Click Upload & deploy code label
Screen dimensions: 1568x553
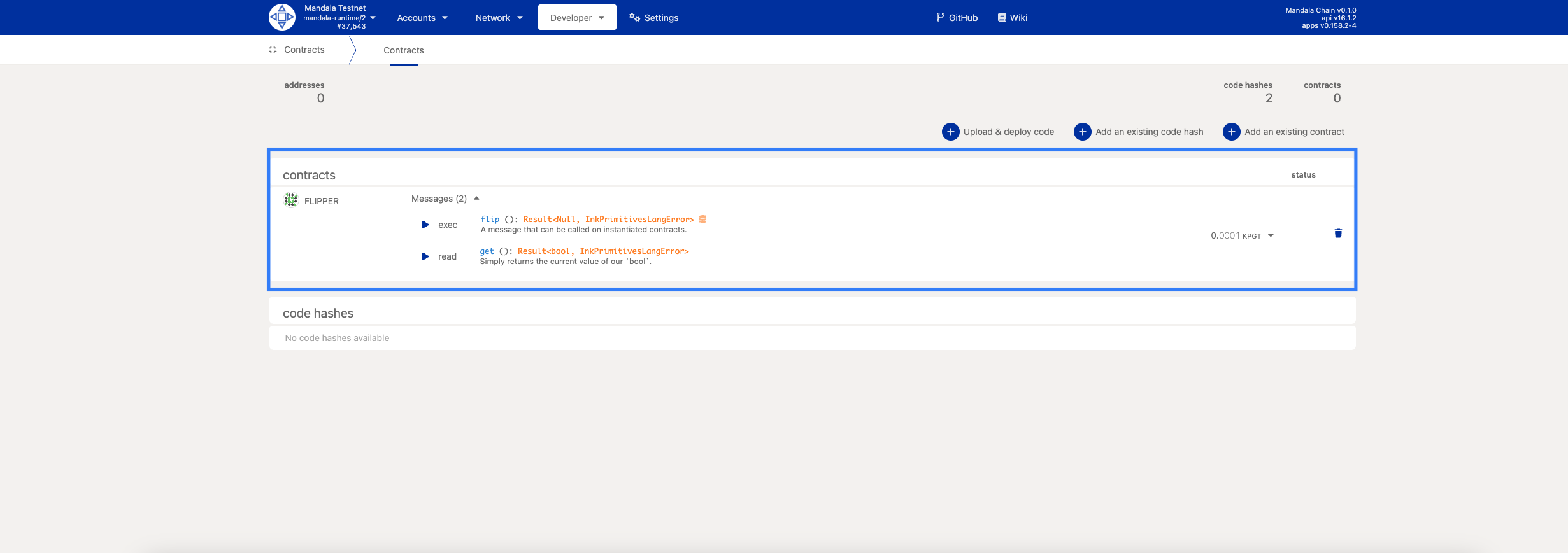coord(1009,132)
